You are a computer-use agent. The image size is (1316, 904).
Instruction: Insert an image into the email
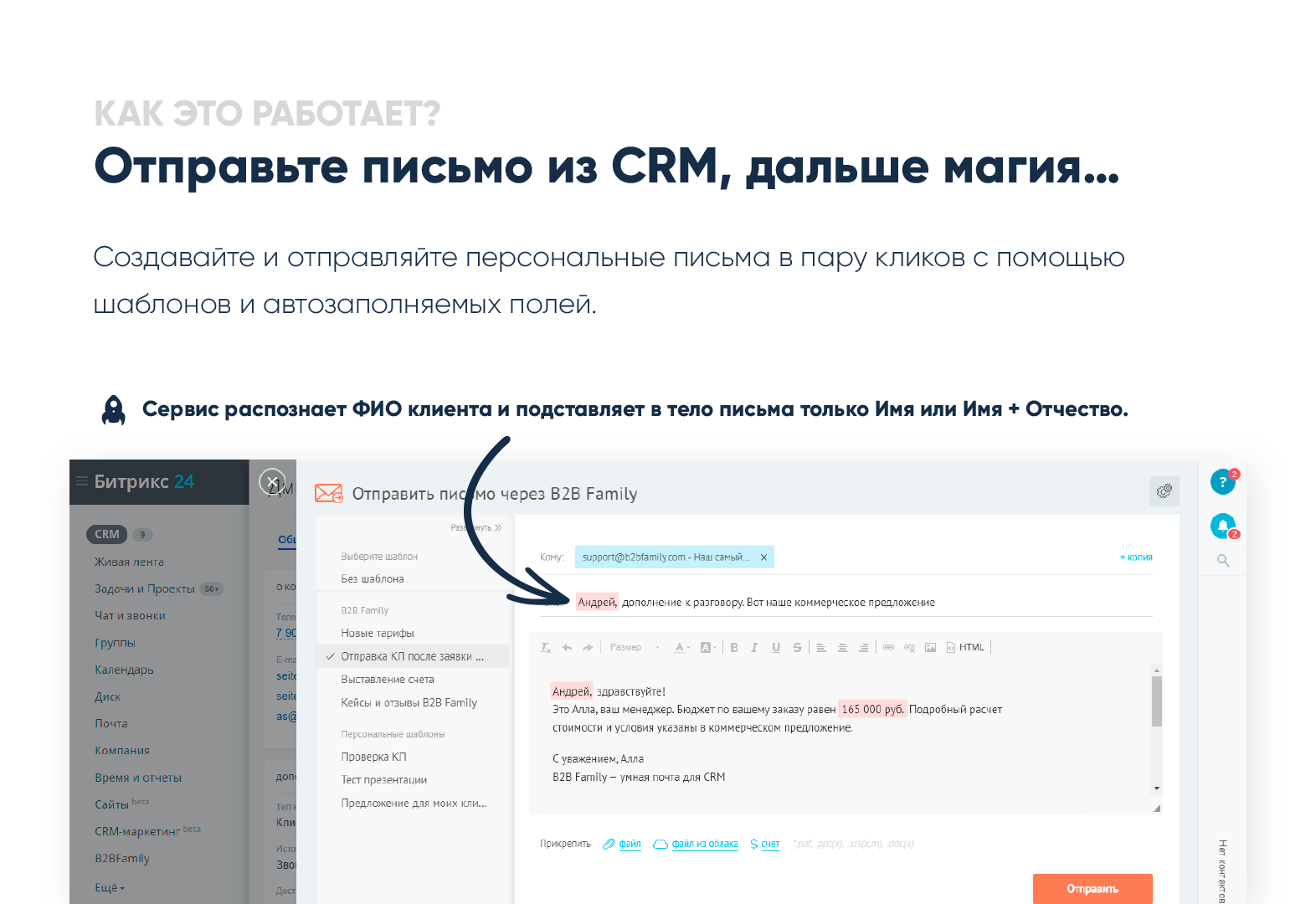[x=930, y=647]
